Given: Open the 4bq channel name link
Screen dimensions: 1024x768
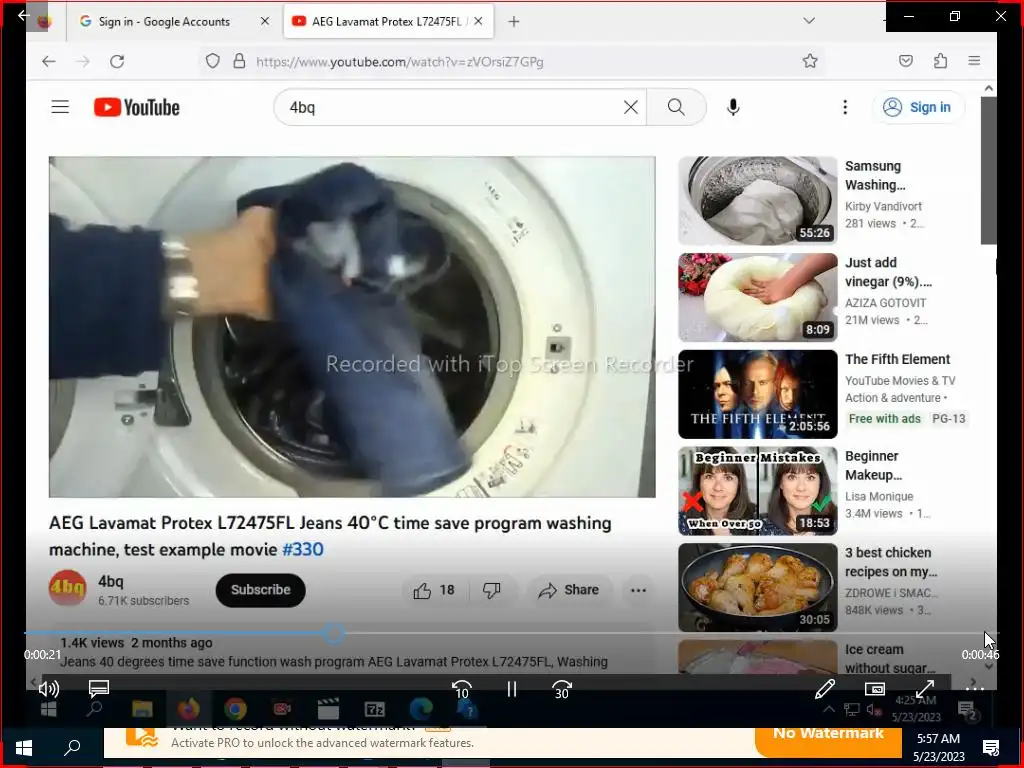Looking at the screenshot, I should [x=110, y=581].
